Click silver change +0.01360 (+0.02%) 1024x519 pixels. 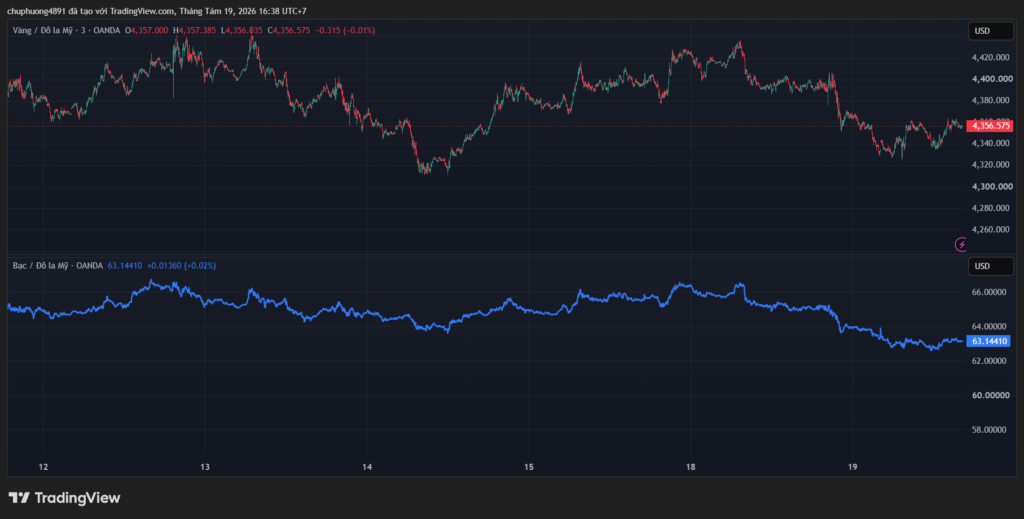coord(182,266)
